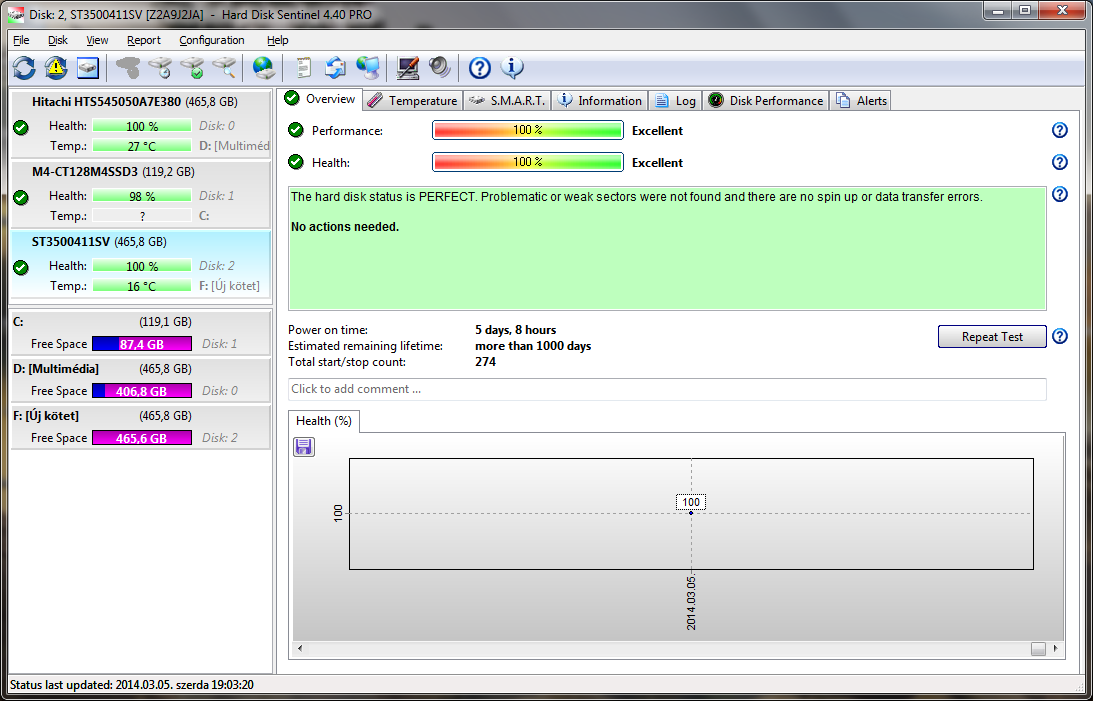Click the green check icon next to Performance
The image size is (1093, 701).
click(x=296, y=130)
